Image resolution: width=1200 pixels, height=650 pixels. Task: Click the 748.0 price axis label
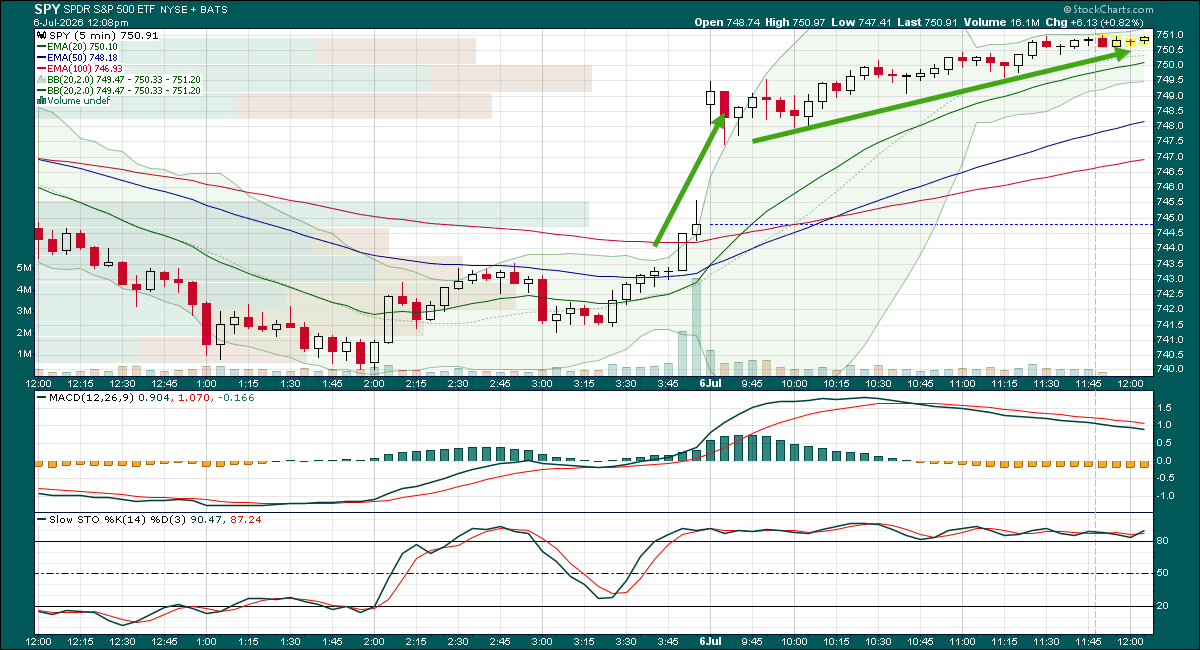[1171, 126]
